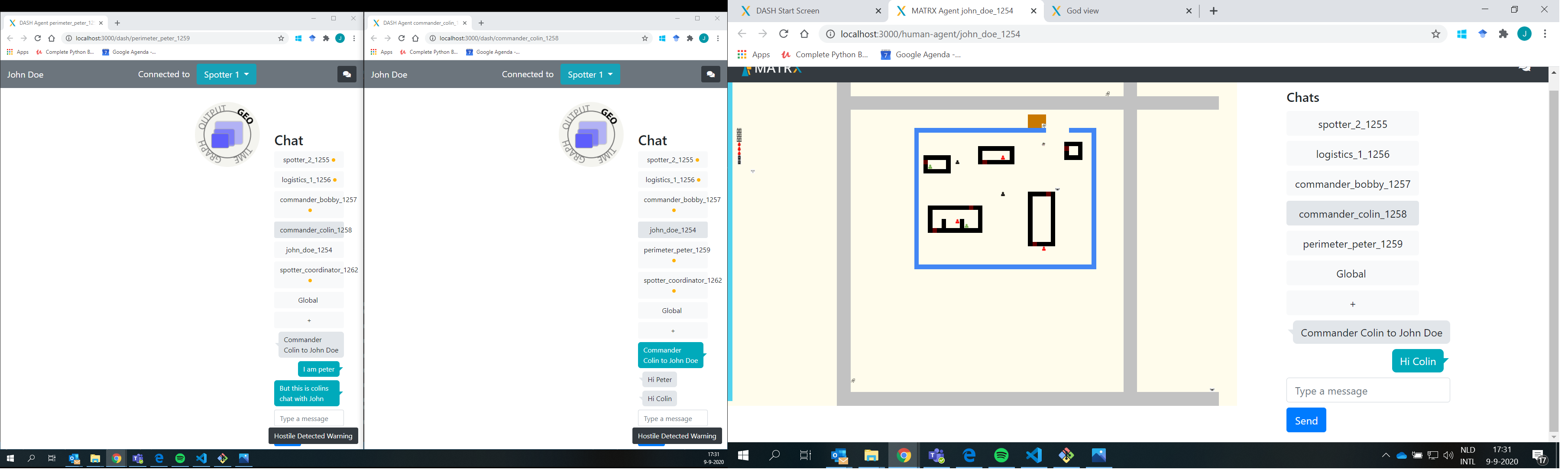Click the Hostile Detected Warning notification

[313, 435]
